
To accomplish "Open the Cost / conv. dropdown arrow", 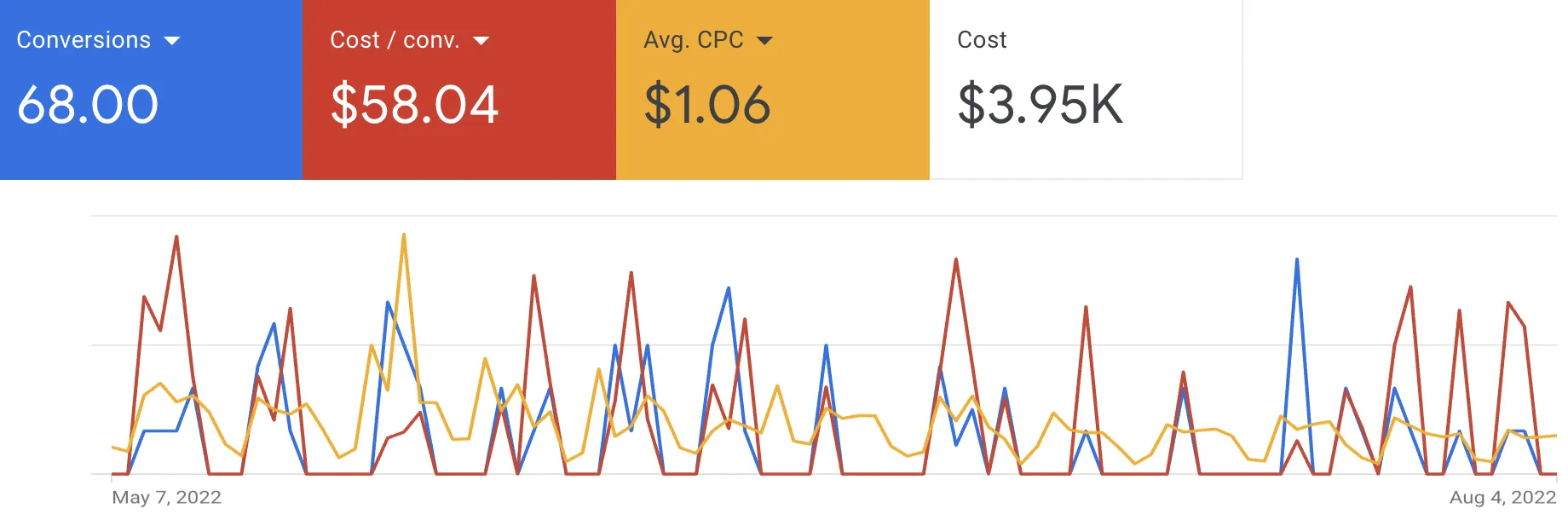I will click(481, 41).
